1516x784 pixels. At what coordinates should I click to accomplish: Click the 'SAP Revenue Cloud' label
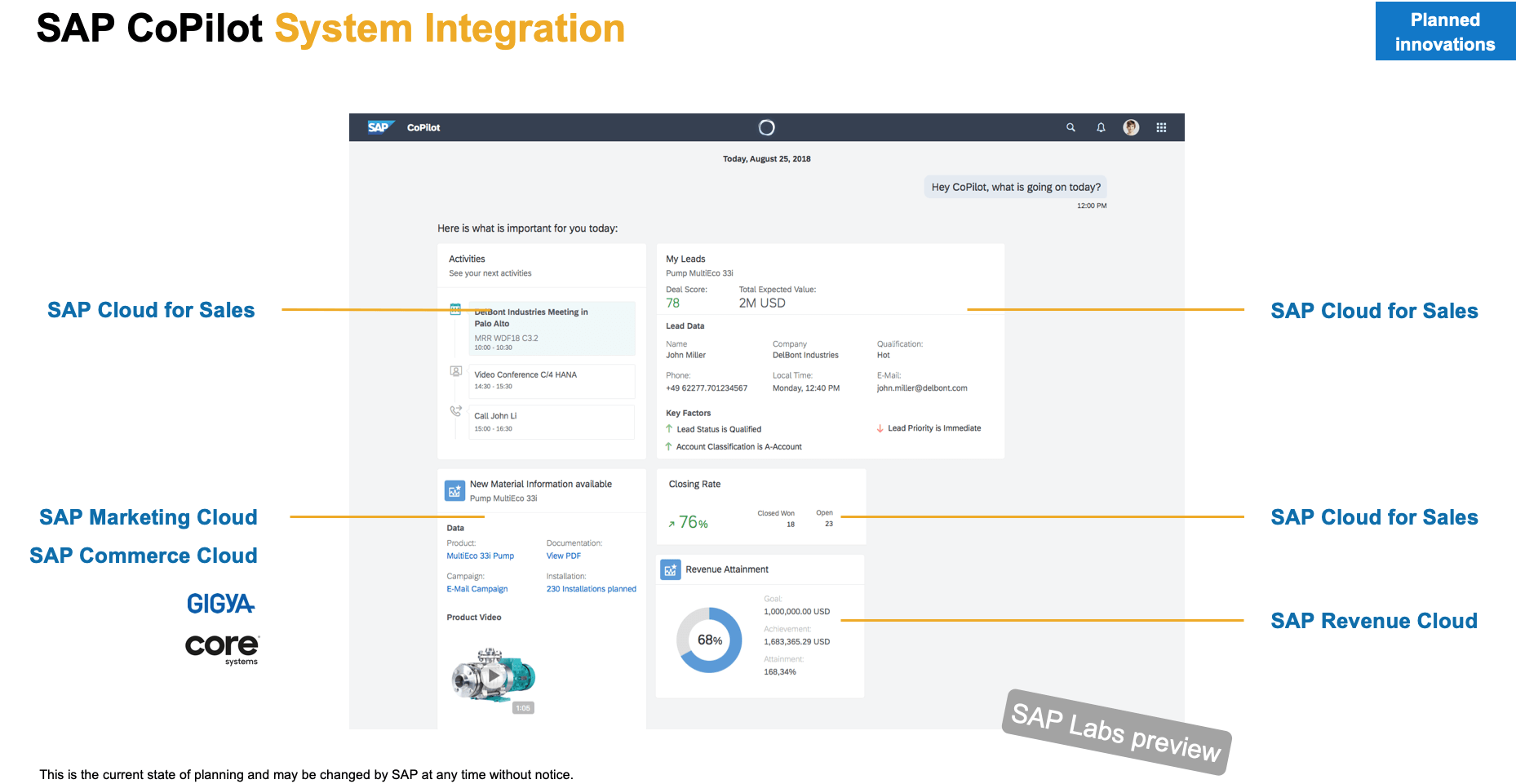[1374, 621]
